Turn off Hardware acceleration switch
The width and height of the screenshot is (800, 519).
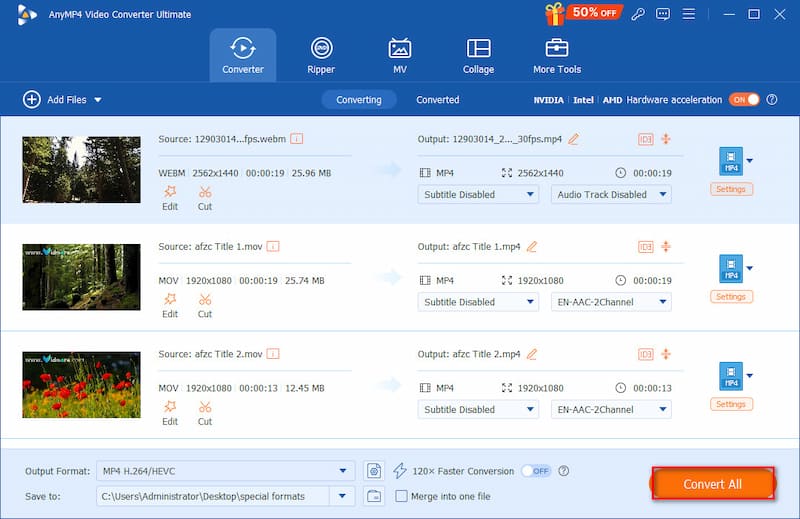point(744,100)
